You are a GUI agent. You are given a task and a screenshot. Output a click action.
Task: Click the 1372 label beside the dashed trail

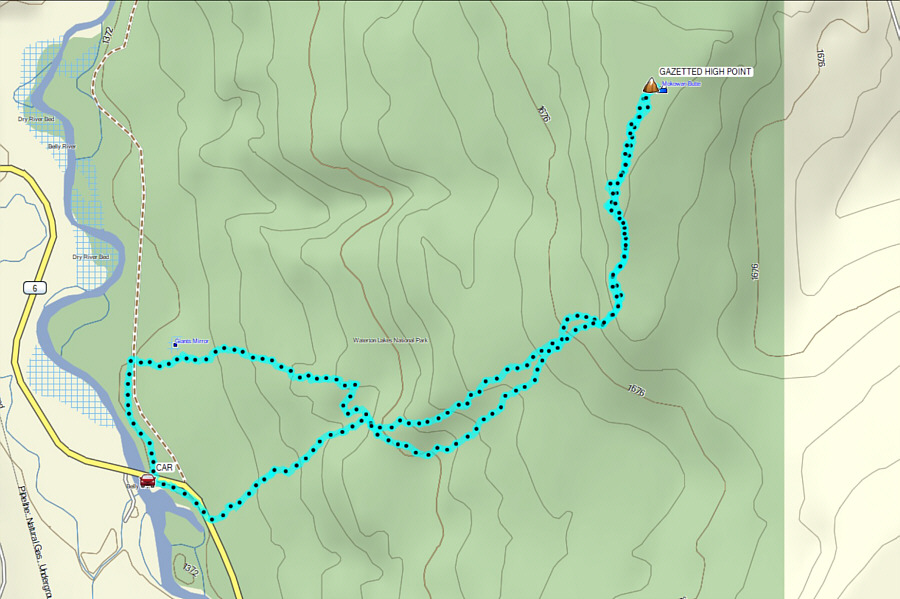click(x=108, y=35)
